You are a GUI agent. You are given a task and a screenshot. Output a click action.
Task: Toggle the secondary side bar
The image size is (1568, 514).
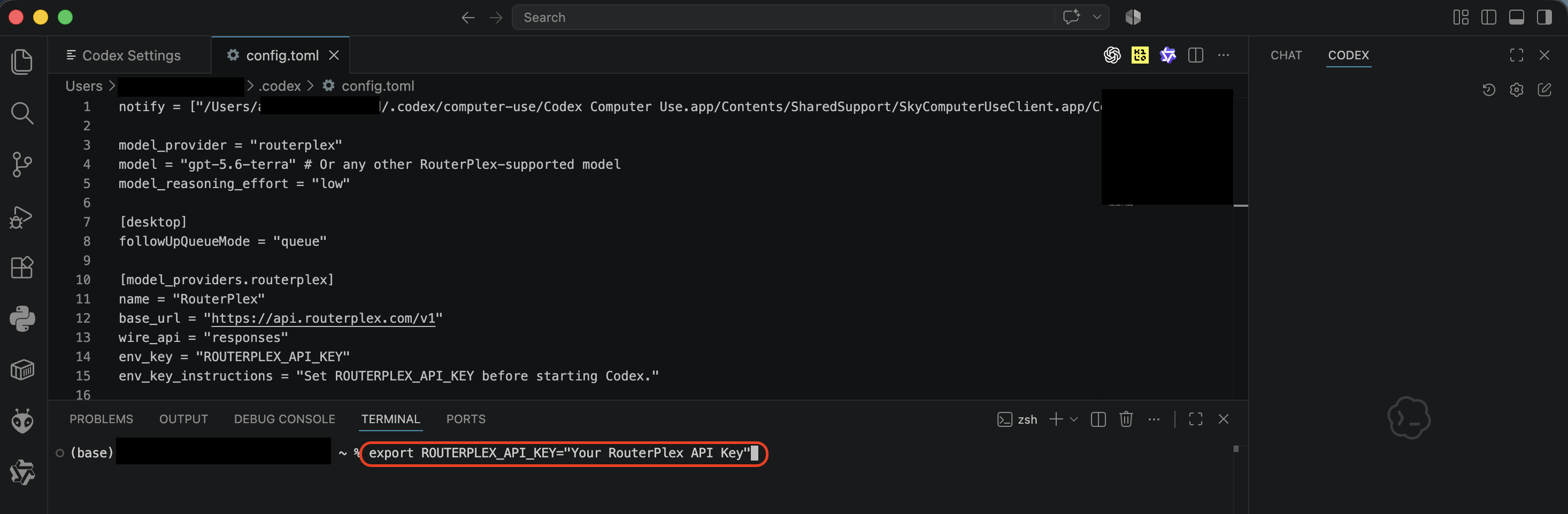click(1544, 17)
